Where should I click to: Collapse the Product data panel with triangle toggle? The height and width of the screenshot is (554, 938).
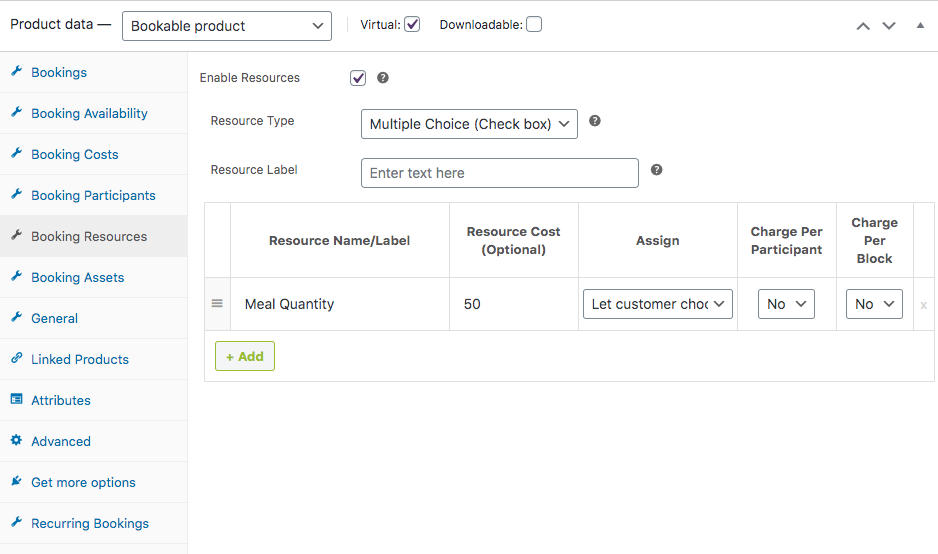click(920, 26)
